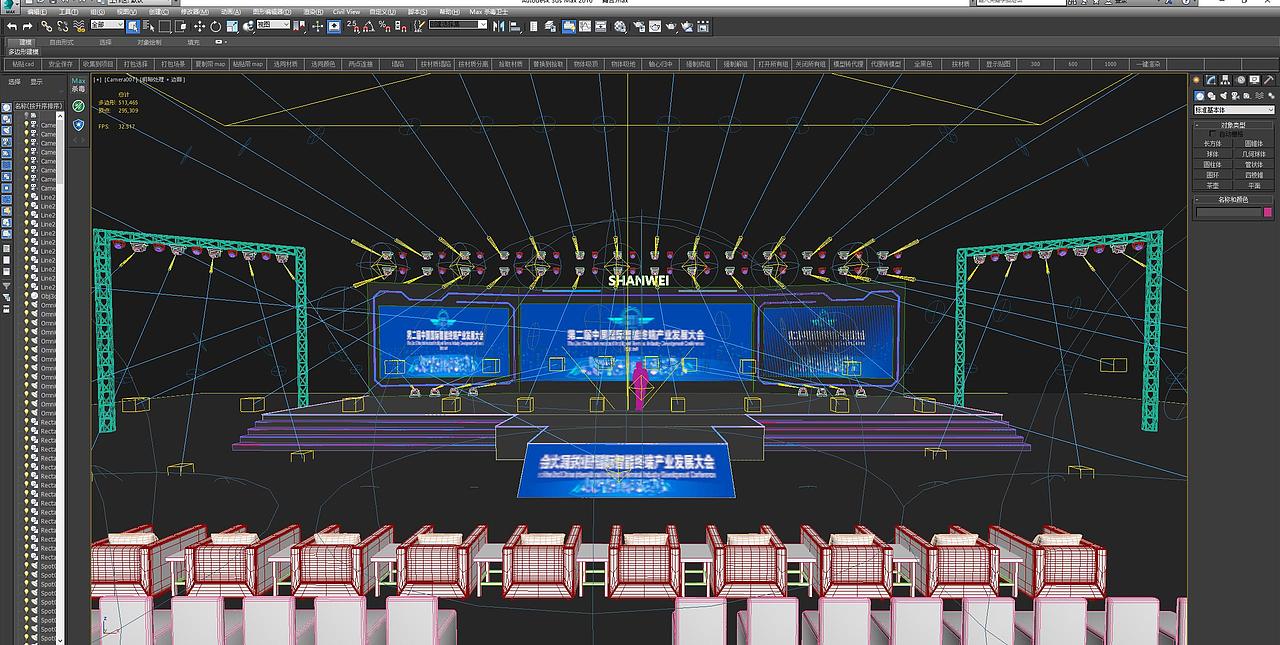
Task: Switch to the Utilities command panel tab
Action: pyautogui.click(x=1268, y=80)
